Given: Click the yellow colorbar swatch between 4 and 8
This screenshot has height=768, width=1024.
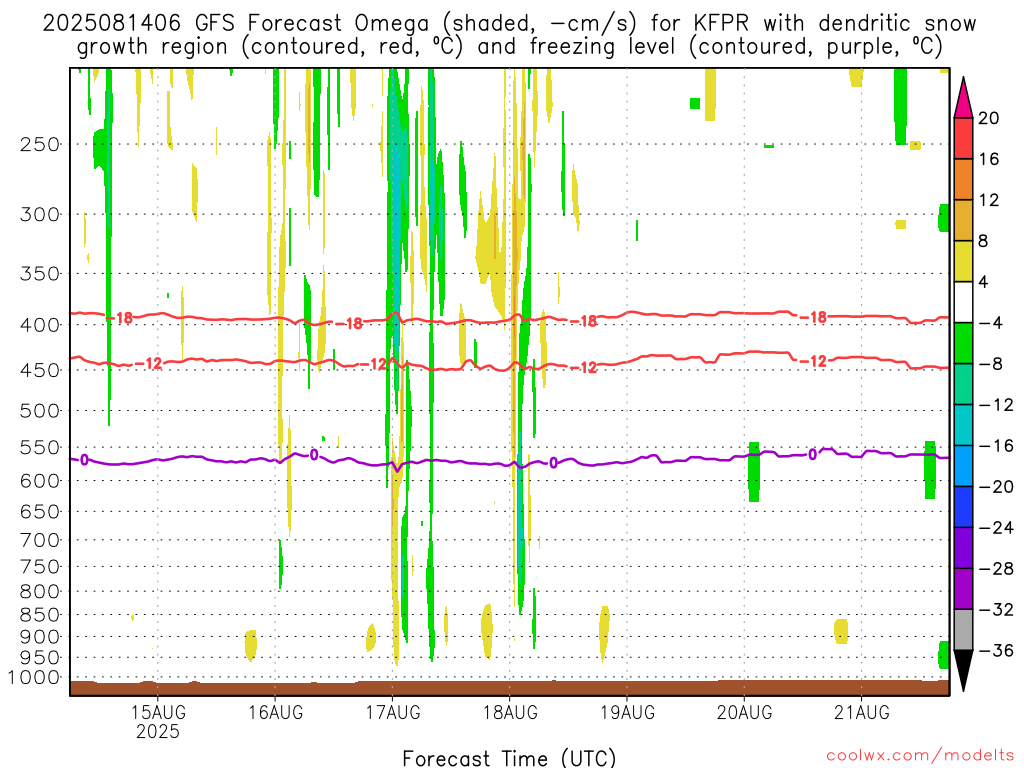Looking at the screenshot, I should tap(963, 262).
